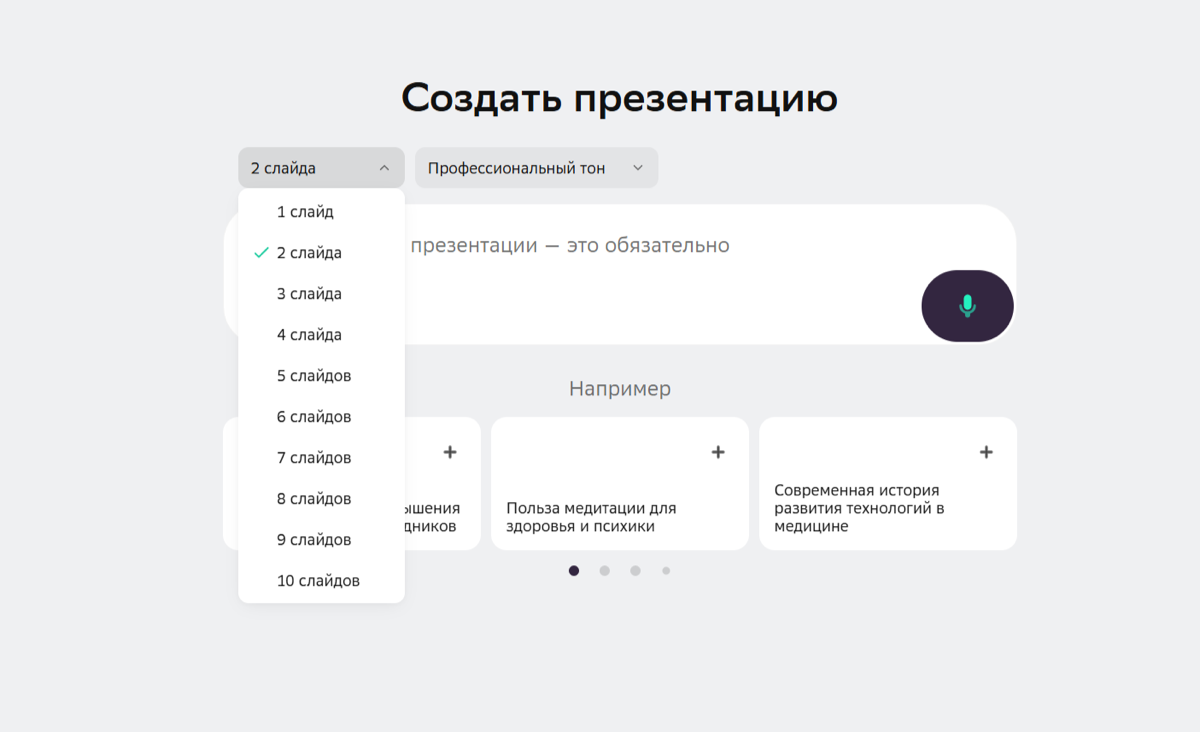Viewport: 1200px width, 732px height.
Task: Click the chevron on the tone dropdown
Action: tap(638, 167)
